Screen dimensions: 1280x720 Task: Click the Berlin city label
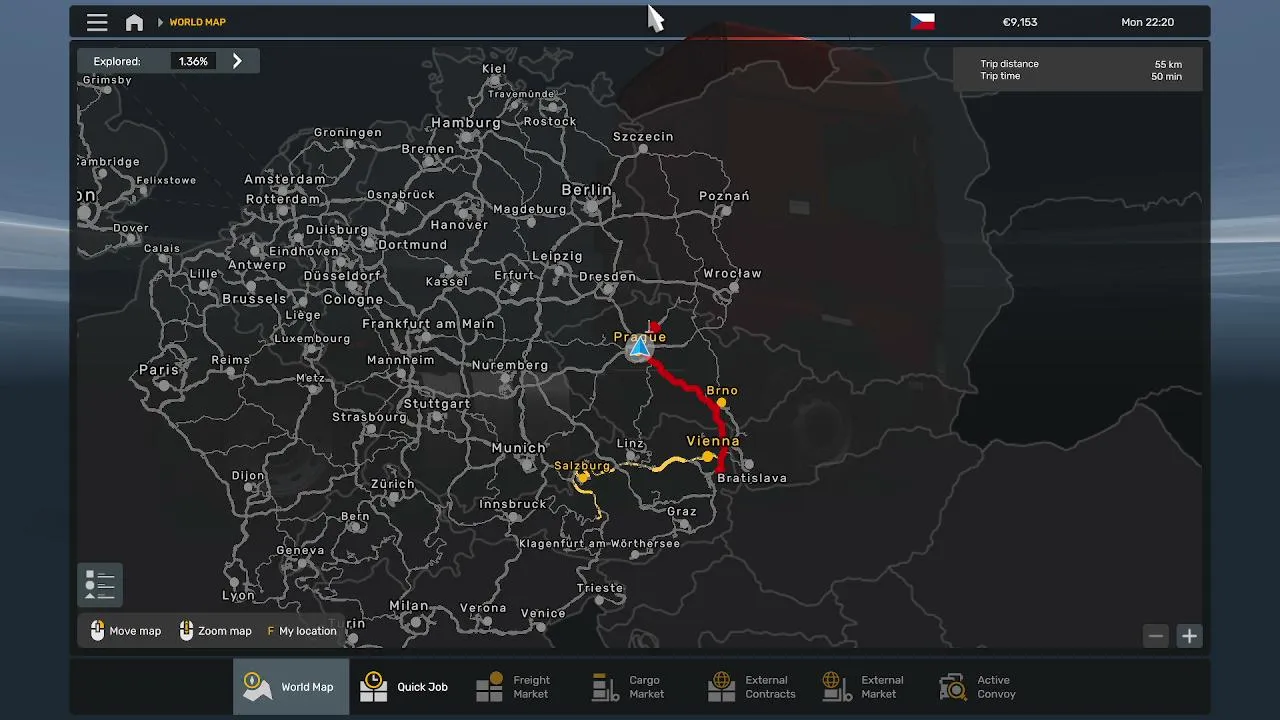(x=586, y=190)
